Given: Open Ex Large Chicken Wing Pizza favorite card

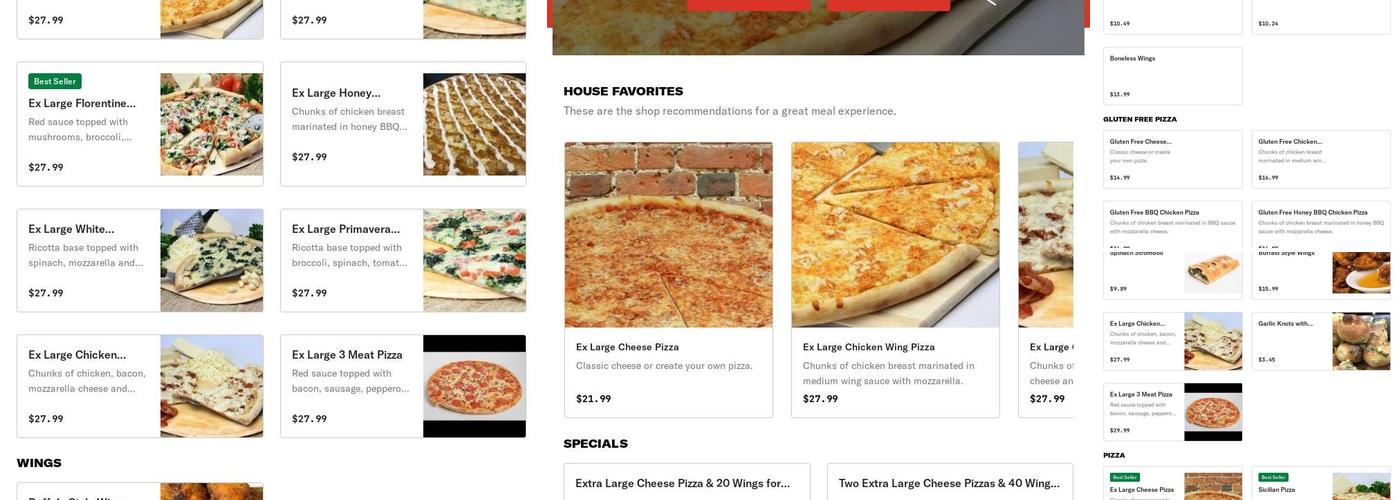Looking at the screenshot, I should tap(895, 280).
